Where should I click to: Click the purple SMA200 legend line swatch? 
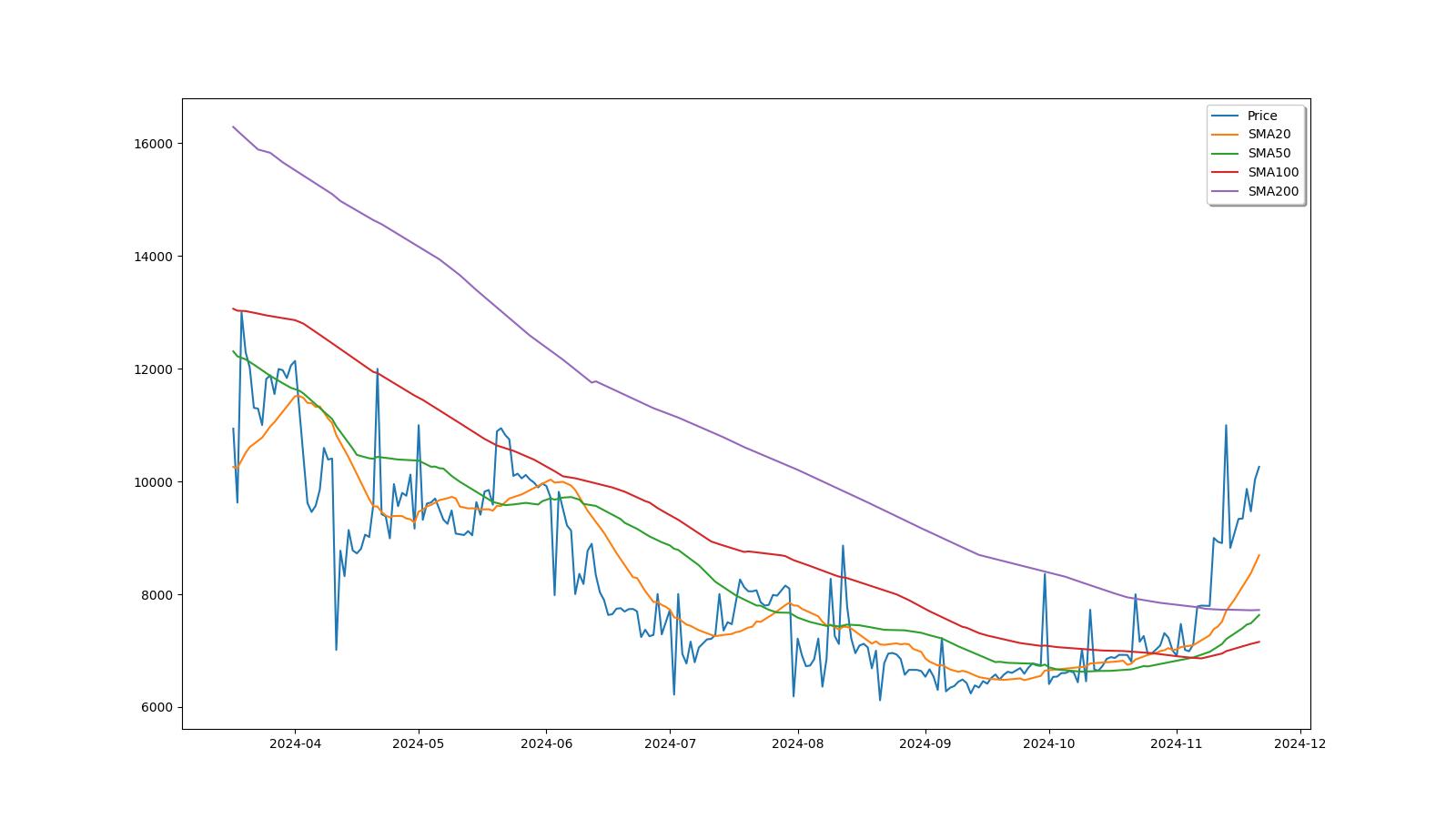(1226, 192)
